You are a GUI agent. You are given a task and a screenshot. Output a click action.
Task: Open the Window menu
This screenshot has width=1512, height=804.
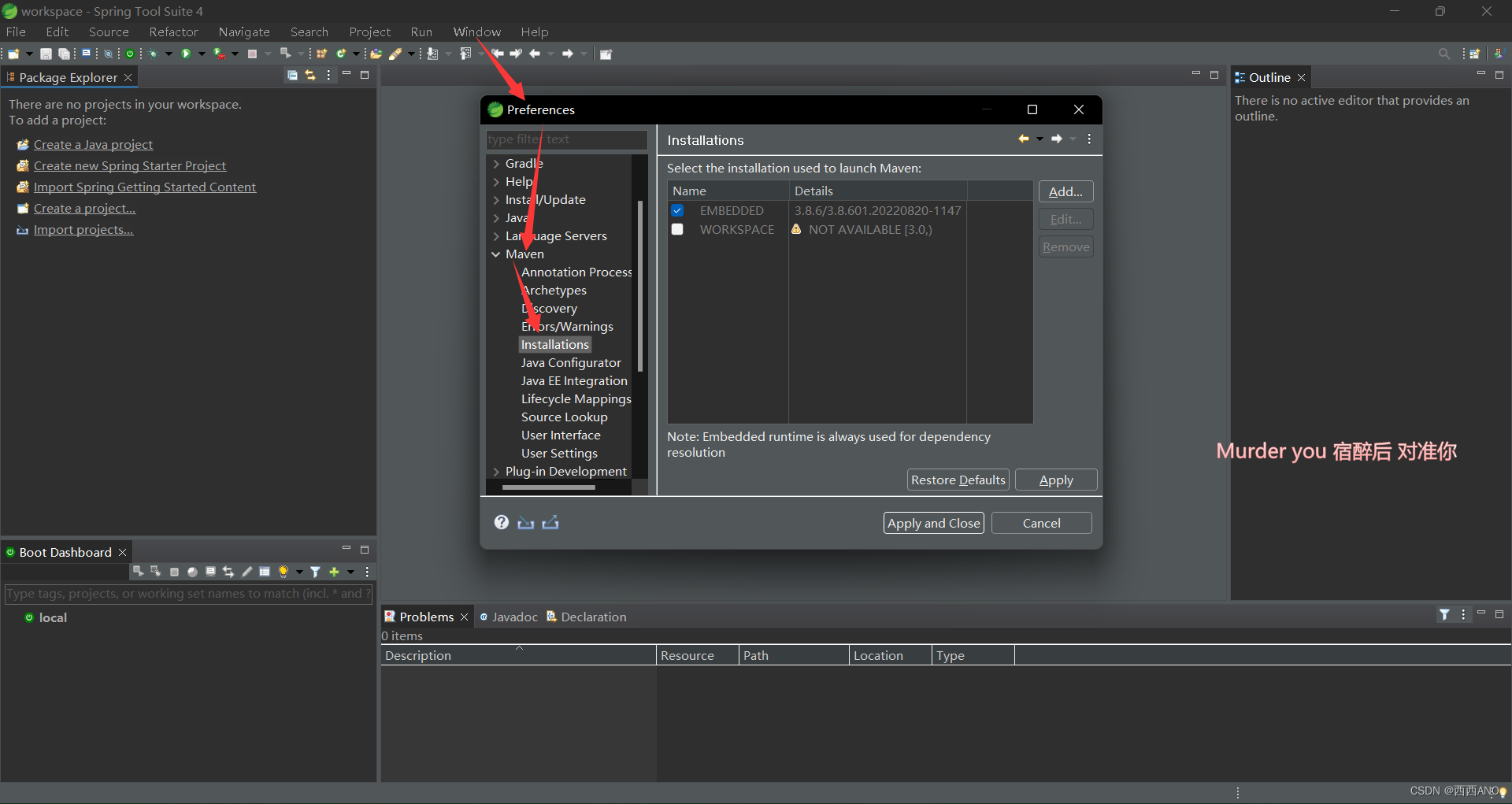[x=476, y=31]
